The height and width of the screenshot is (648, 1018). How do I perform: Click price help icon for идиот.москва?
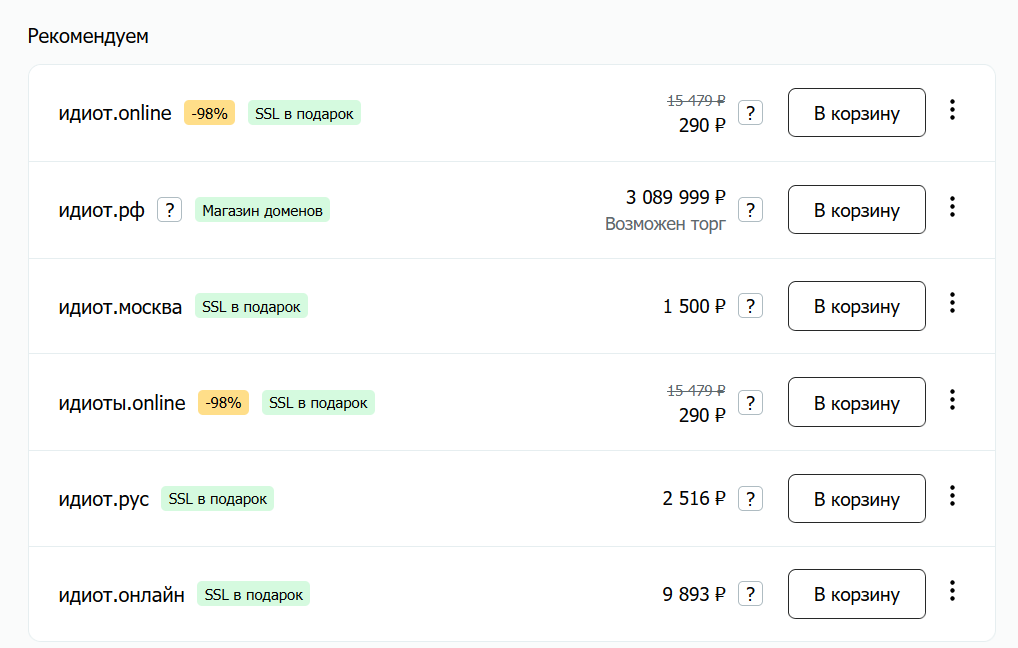pyautogui.click(x=751, y=306)
